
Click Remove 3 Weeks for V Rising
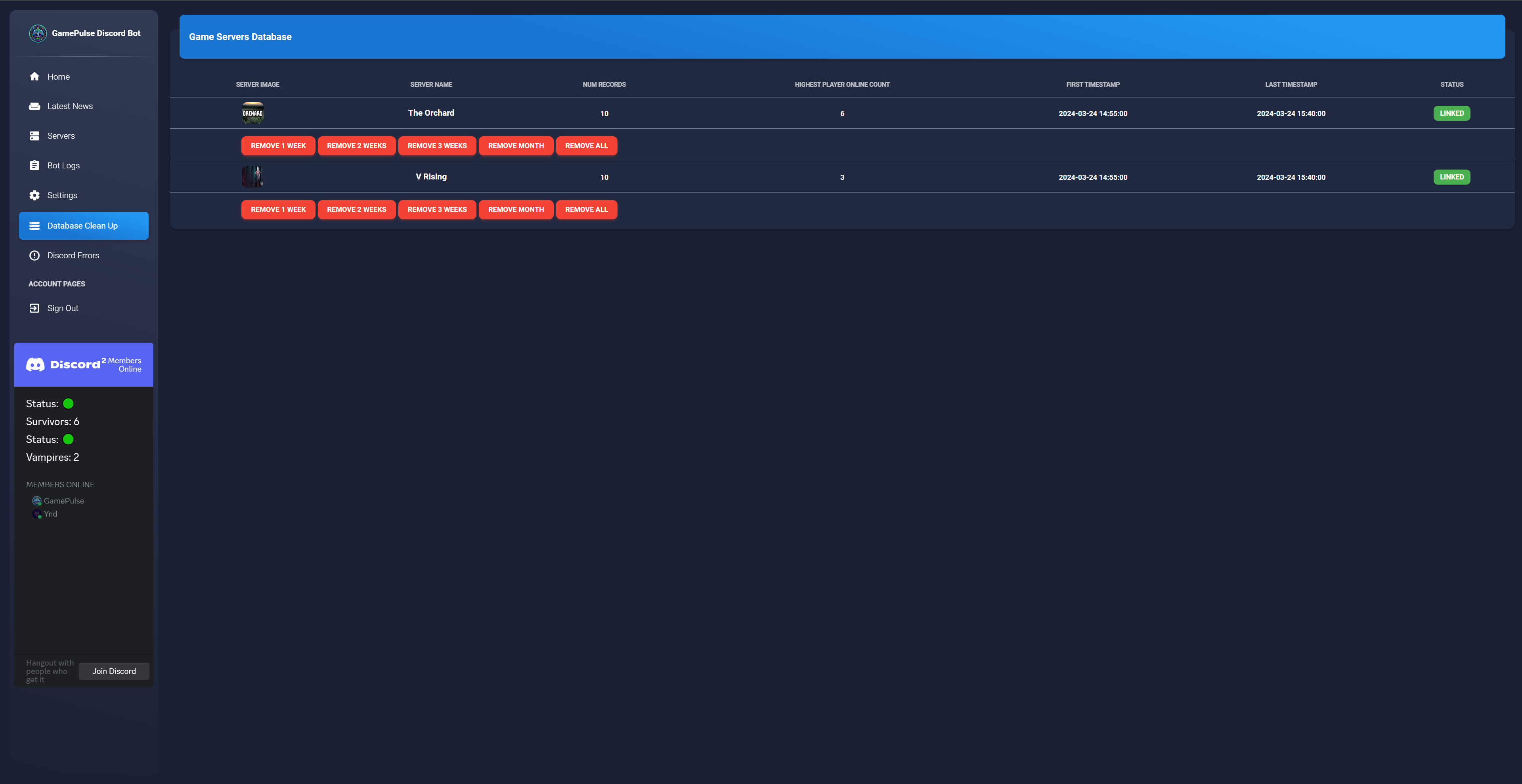tap(437, 210)
